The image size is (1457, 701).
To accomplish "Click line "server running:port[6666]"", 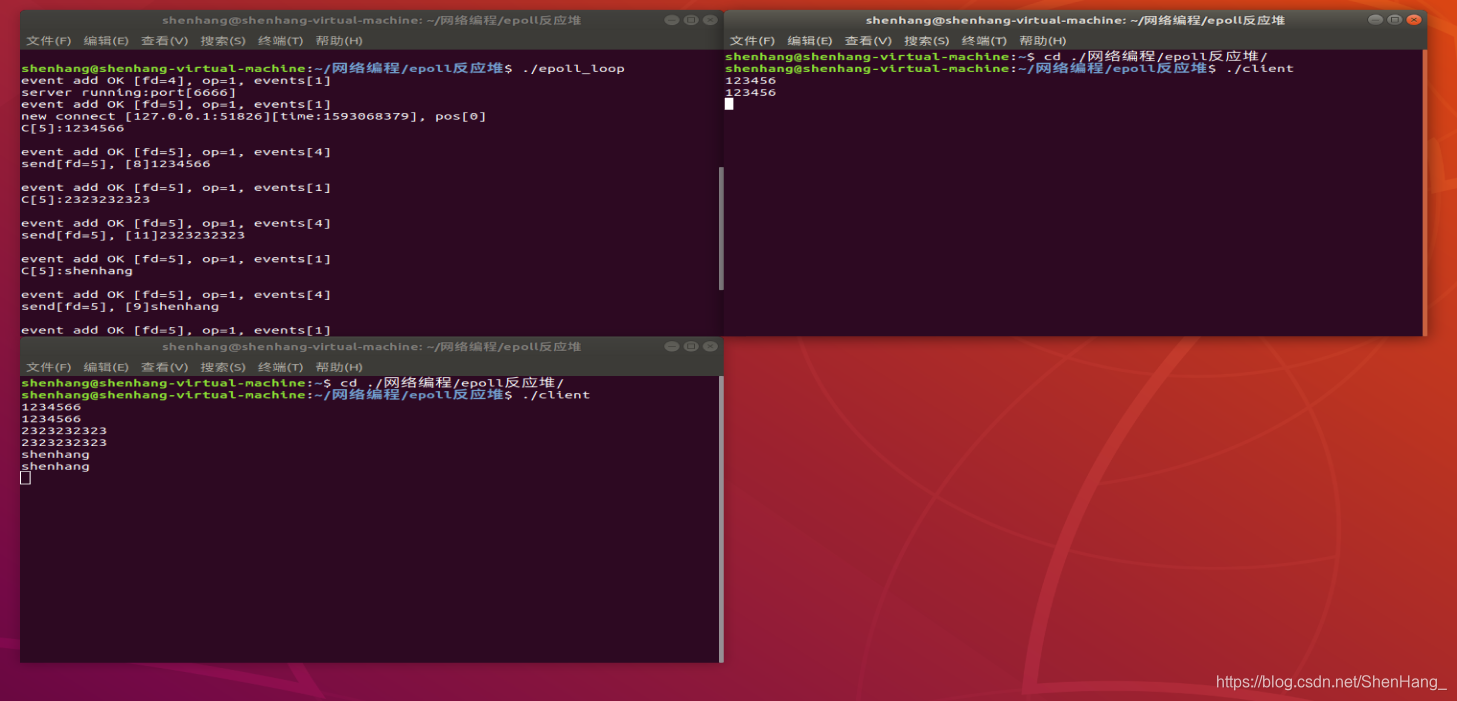I will (129, 93).
